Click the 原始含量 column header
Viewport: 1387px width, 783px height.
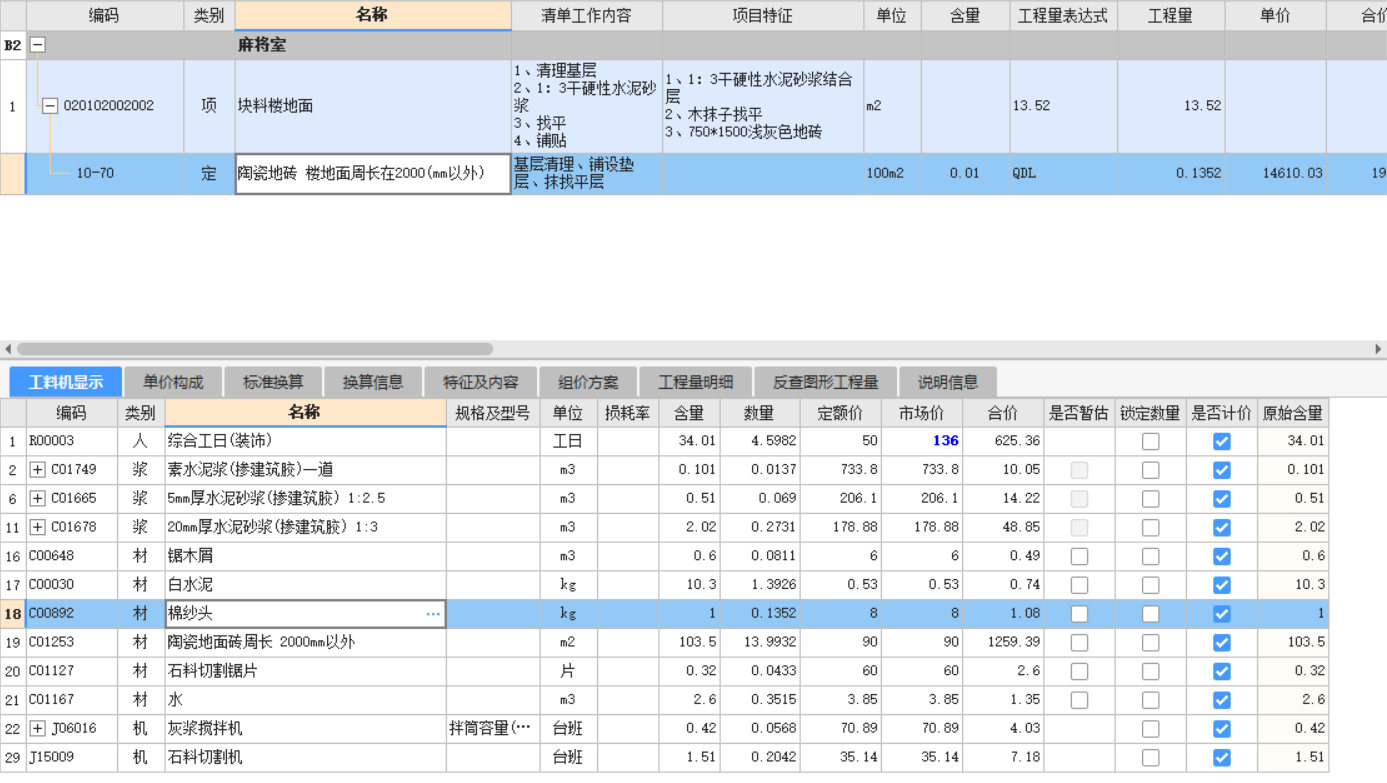click(x=1293, y=413)
